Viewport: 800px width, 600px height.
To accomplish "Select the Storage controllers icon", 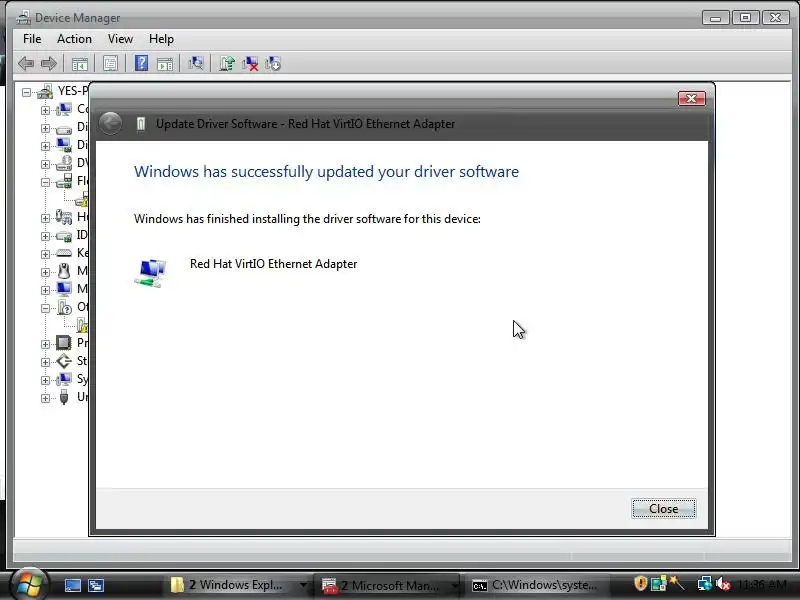I will 64,361.
